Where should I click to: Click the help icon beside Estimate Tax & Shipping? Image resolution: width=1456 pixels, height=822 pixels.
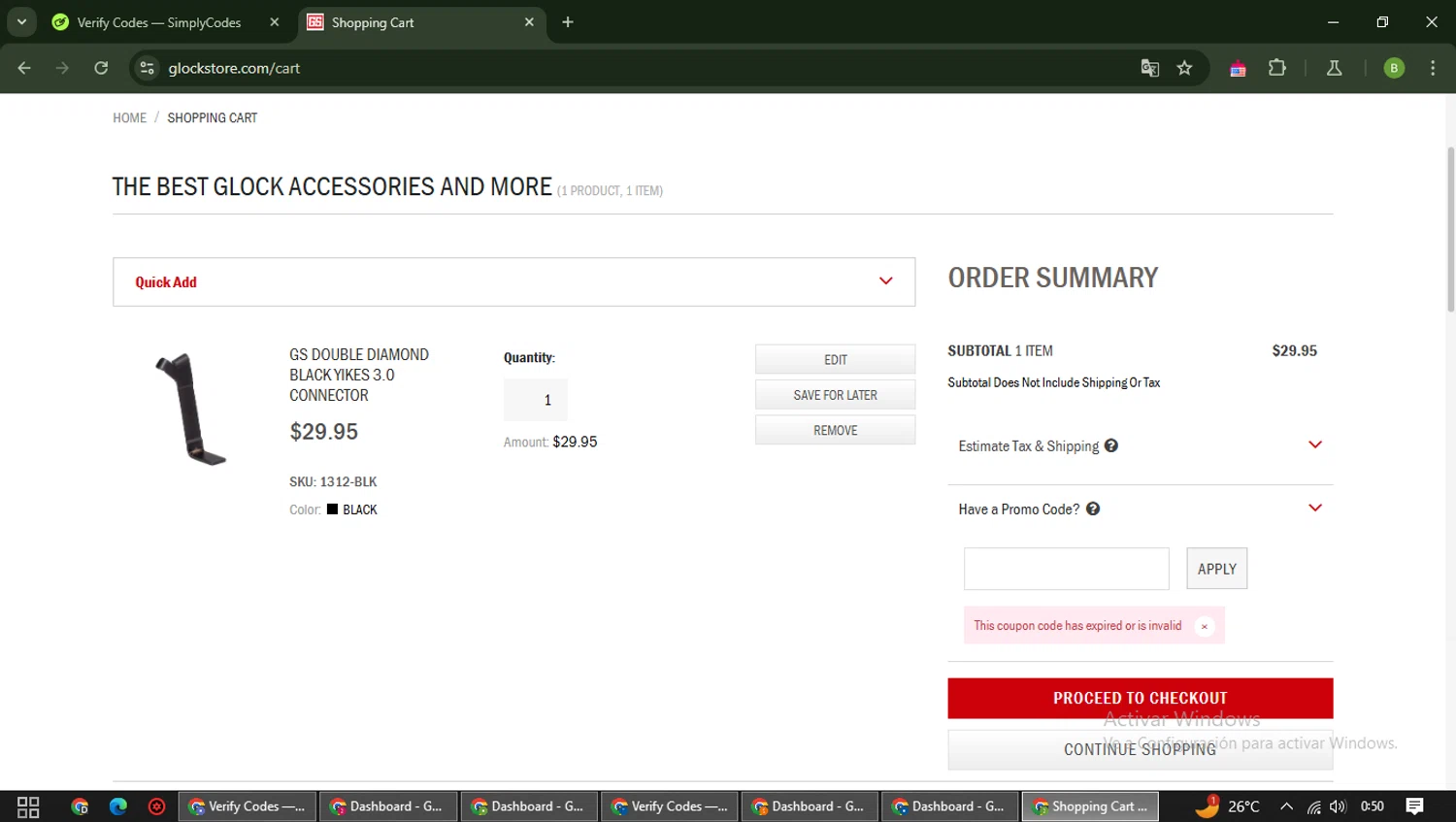pyautogui.click(x=1111, y=445)
